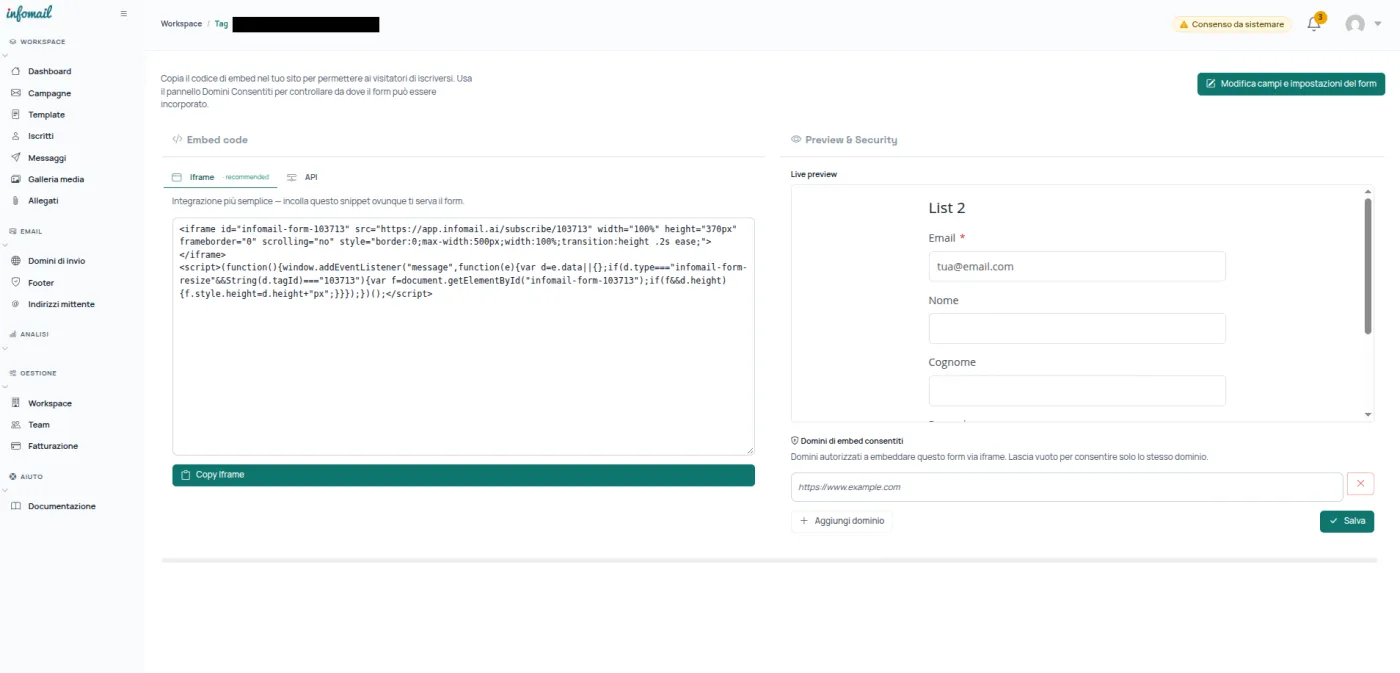This screenshot has height=673, width=1400.
Task: Click the Tag breadcrumb link
Action: [221, 23]
